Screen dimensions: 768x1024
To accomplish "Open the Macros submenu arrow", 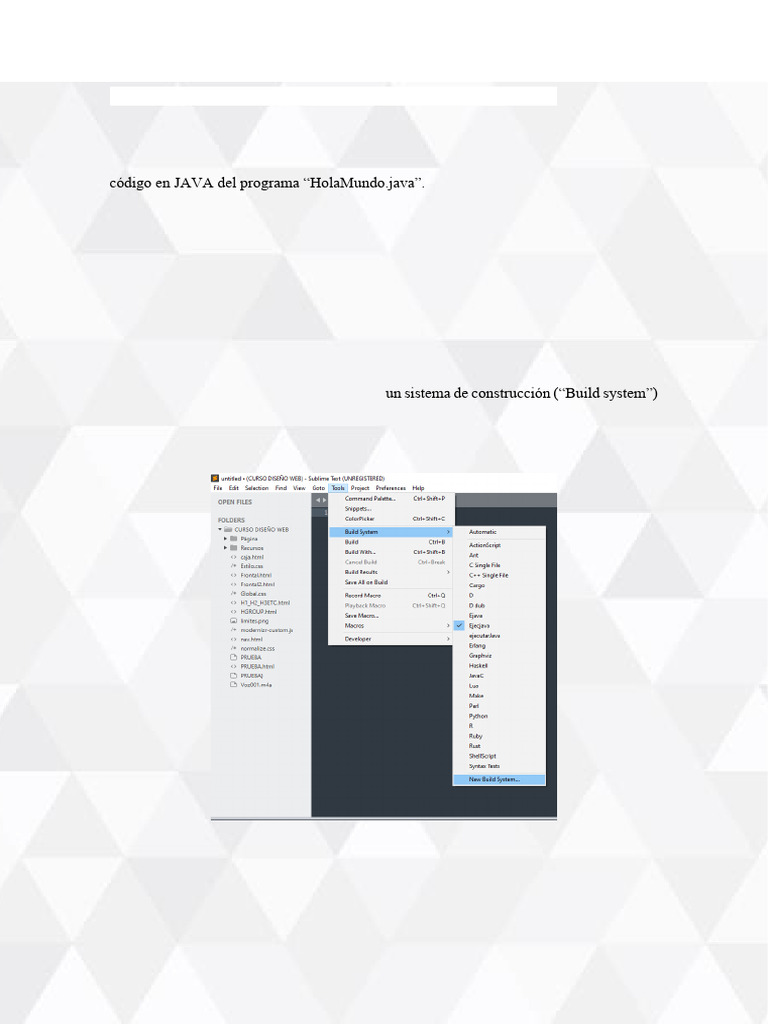I will coord(448,626).
